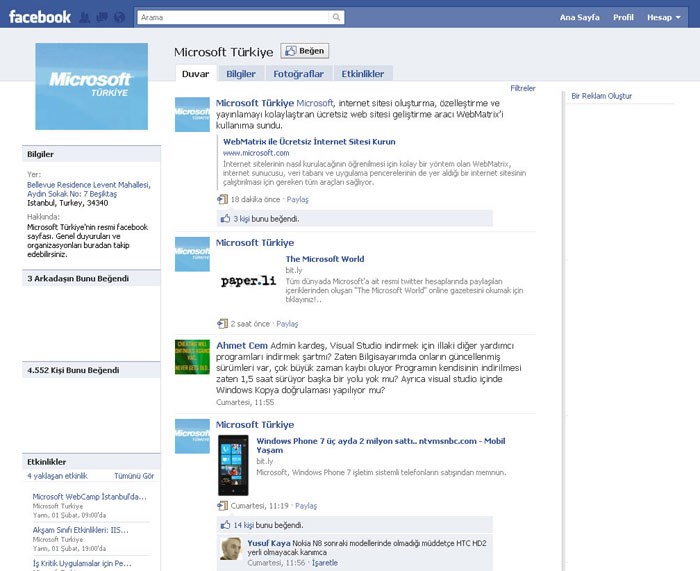
Task: Click Tümünü Gör in events section
Action: coord(134,476)
